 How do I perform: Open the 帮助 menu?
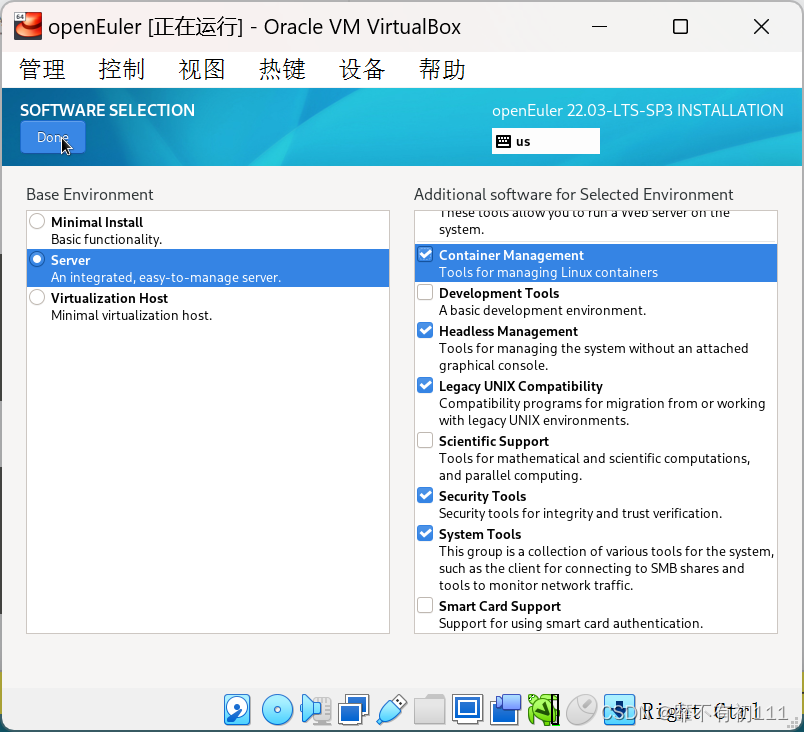(x=443, y=69)
